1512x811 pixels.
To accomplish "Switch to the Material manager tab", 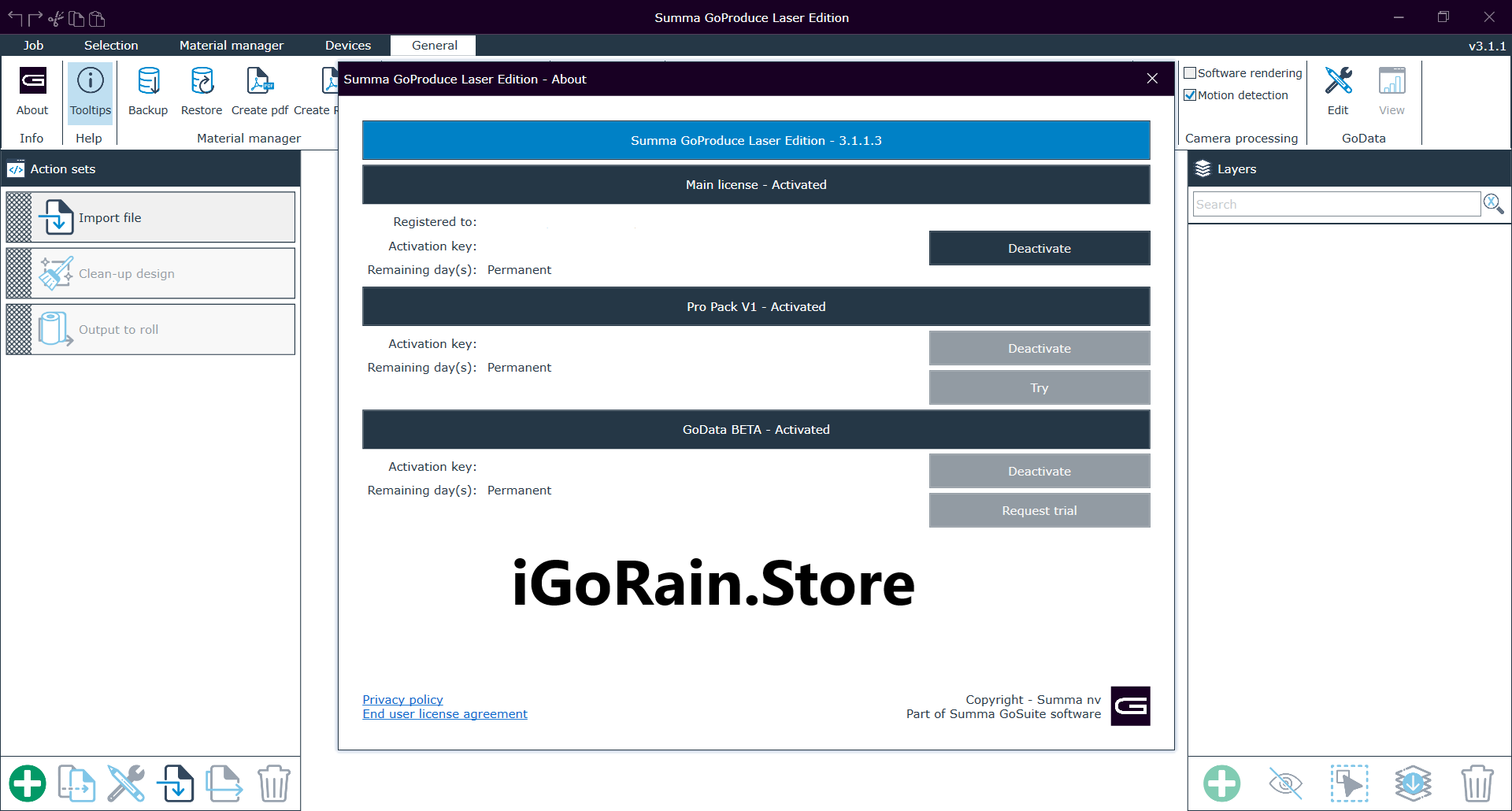I will click(231, 46).
